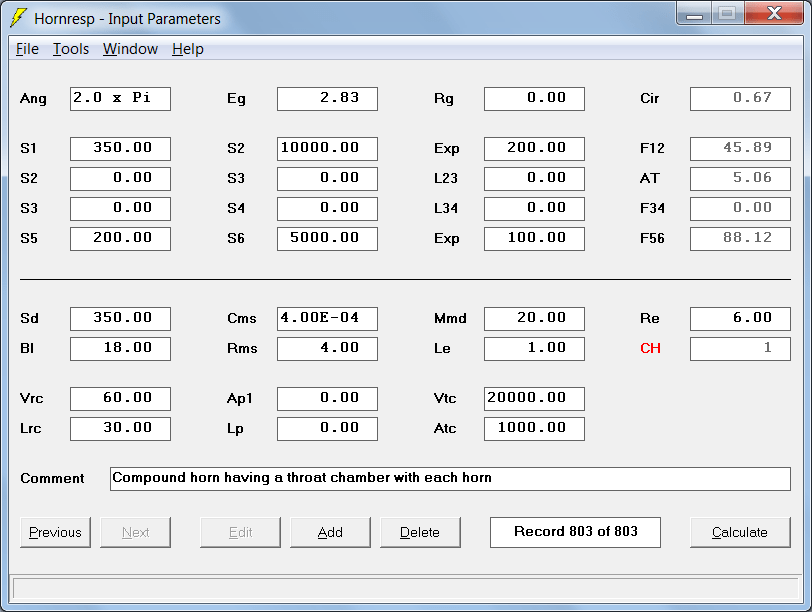Click the empty status bar panel
The width and height of the screenshot is (812, 612).
coord(405,589)
